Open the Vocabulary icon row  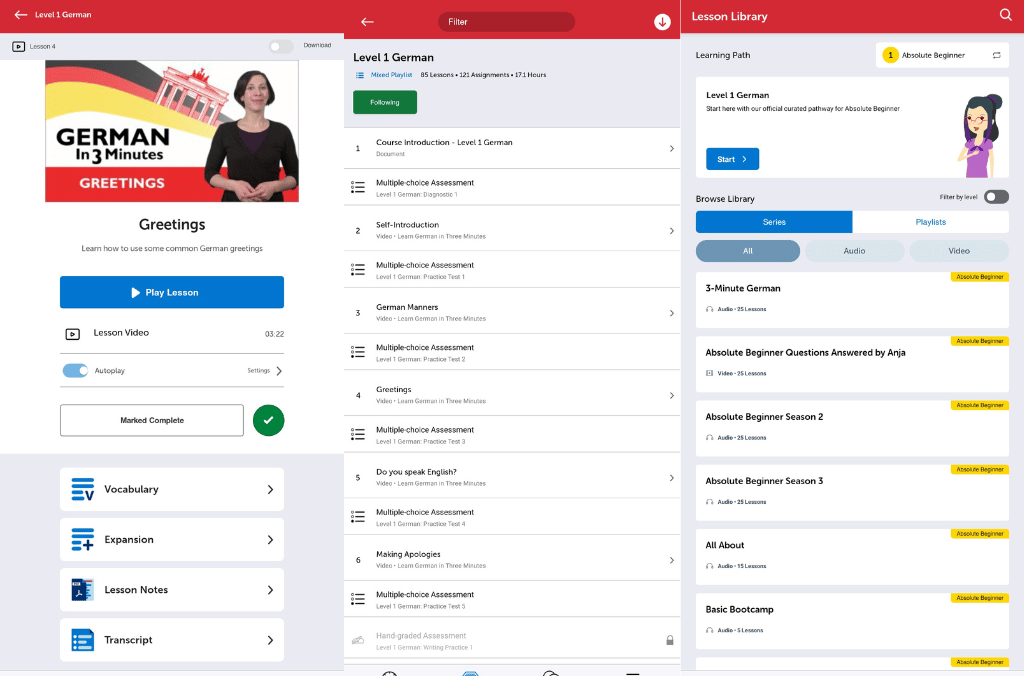coord(83,490)
